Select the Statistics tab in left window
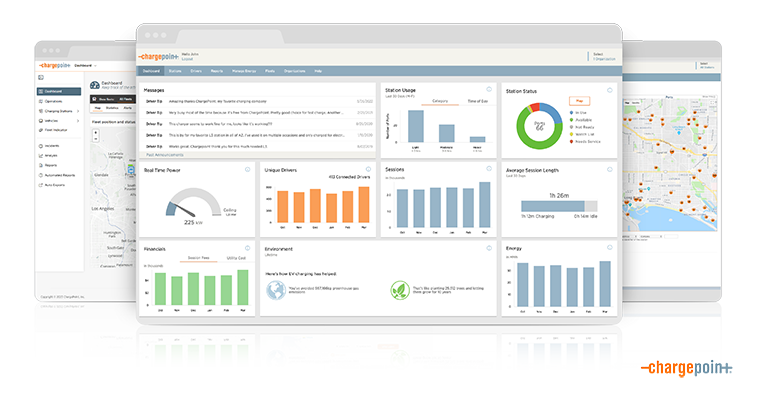The image size is (759, 398). (x=112, y=108)
